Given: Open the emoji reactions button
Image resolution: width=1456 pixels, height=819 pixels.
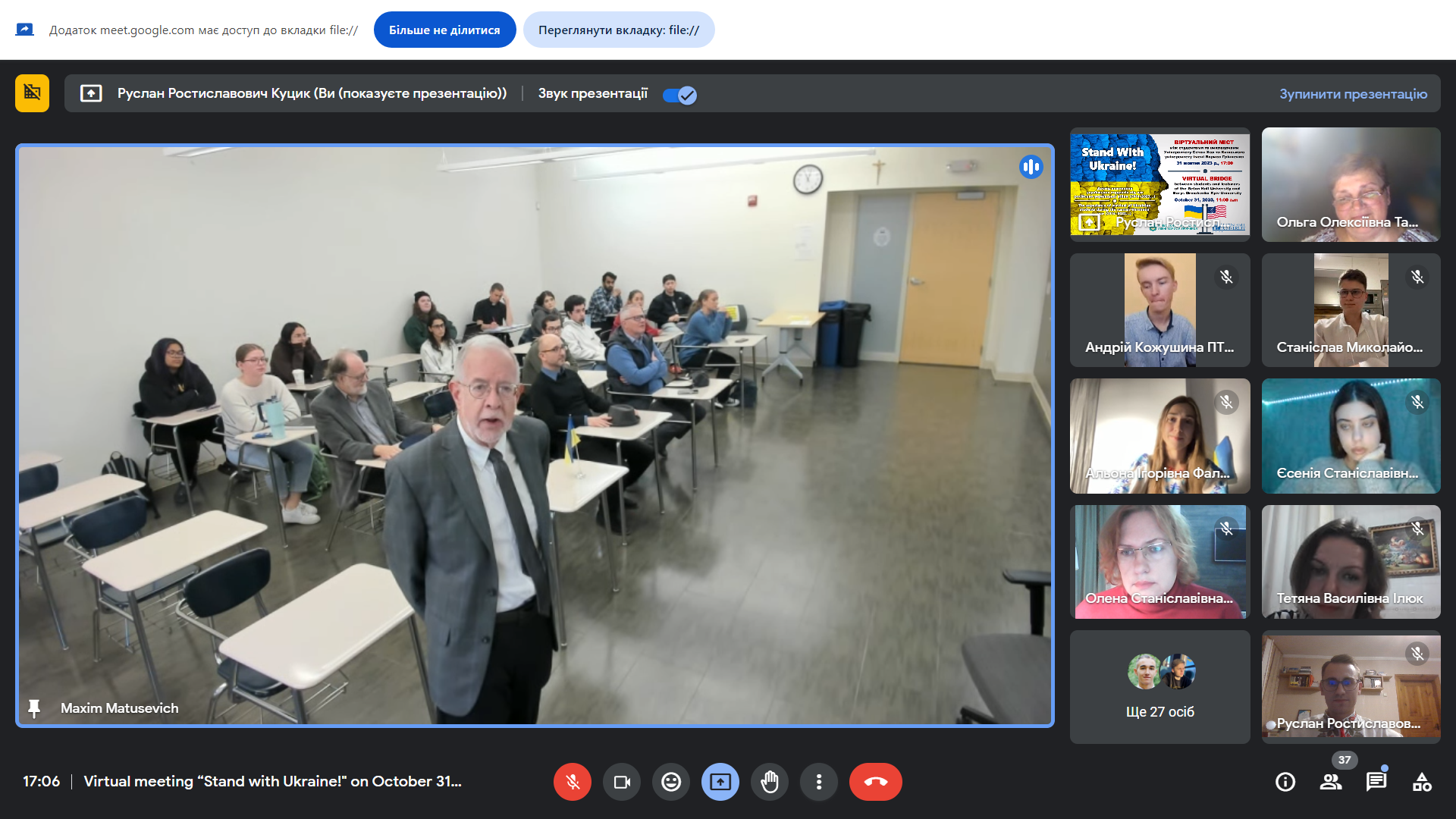Looking at the screenshot, I should point(671,782).
